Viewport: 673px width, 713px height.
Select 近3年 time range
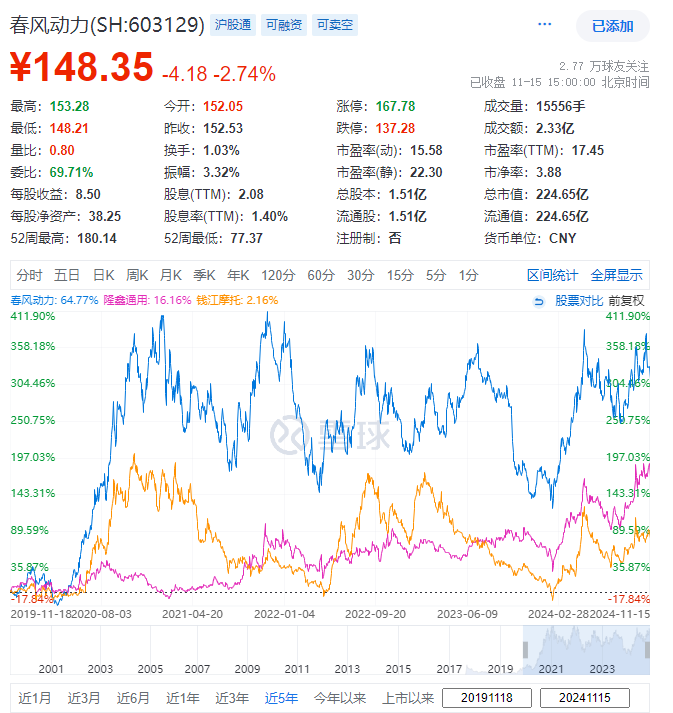point(231,698)
